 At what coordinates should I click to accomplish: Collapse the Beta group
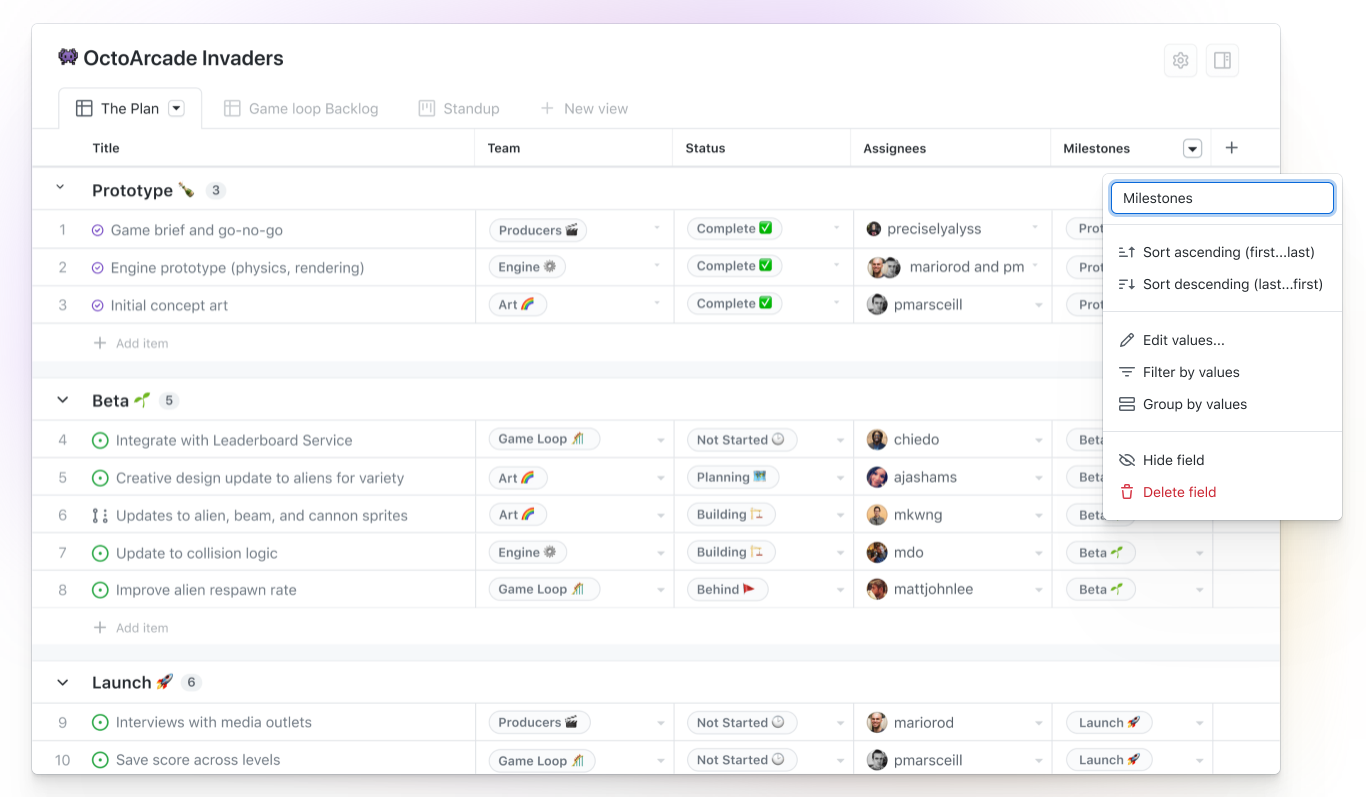pyautogui.click(x=62, y=400)
